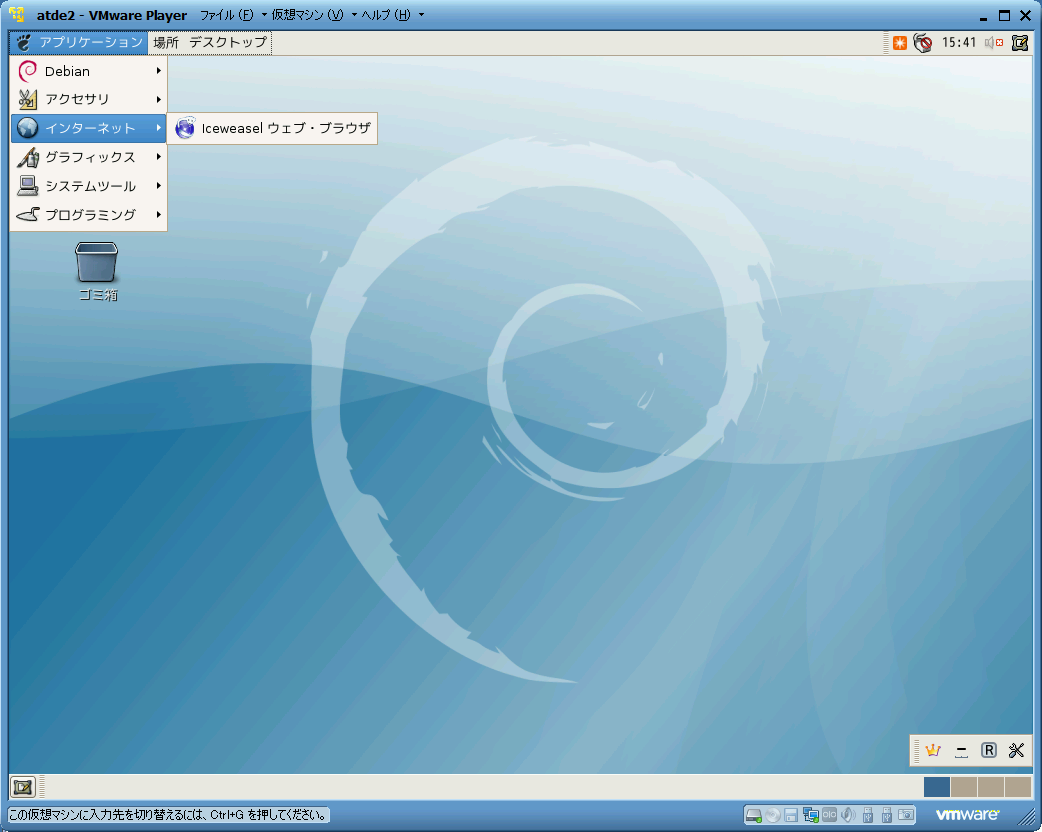Toggle the VMware sound card device icon
This screenshot has width=1042, height=832.
click(x=848, y=815)
